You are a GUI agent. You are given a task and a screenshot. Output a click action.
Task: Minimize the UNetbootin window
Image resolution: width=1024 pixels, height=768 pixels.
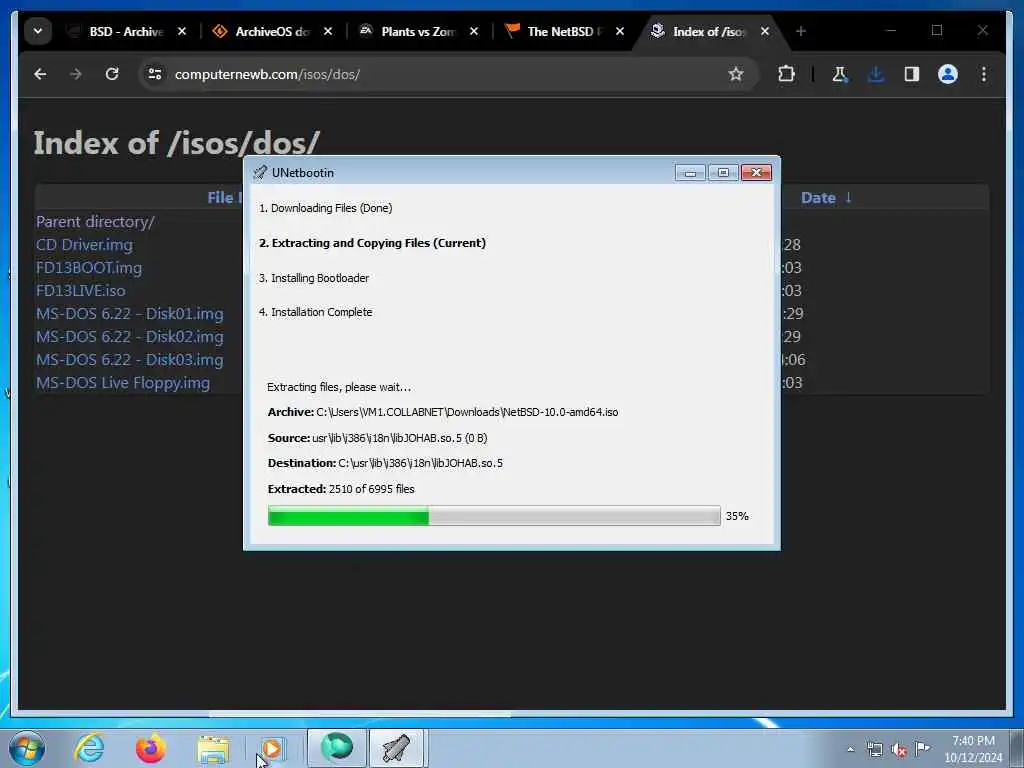[690, 172]
